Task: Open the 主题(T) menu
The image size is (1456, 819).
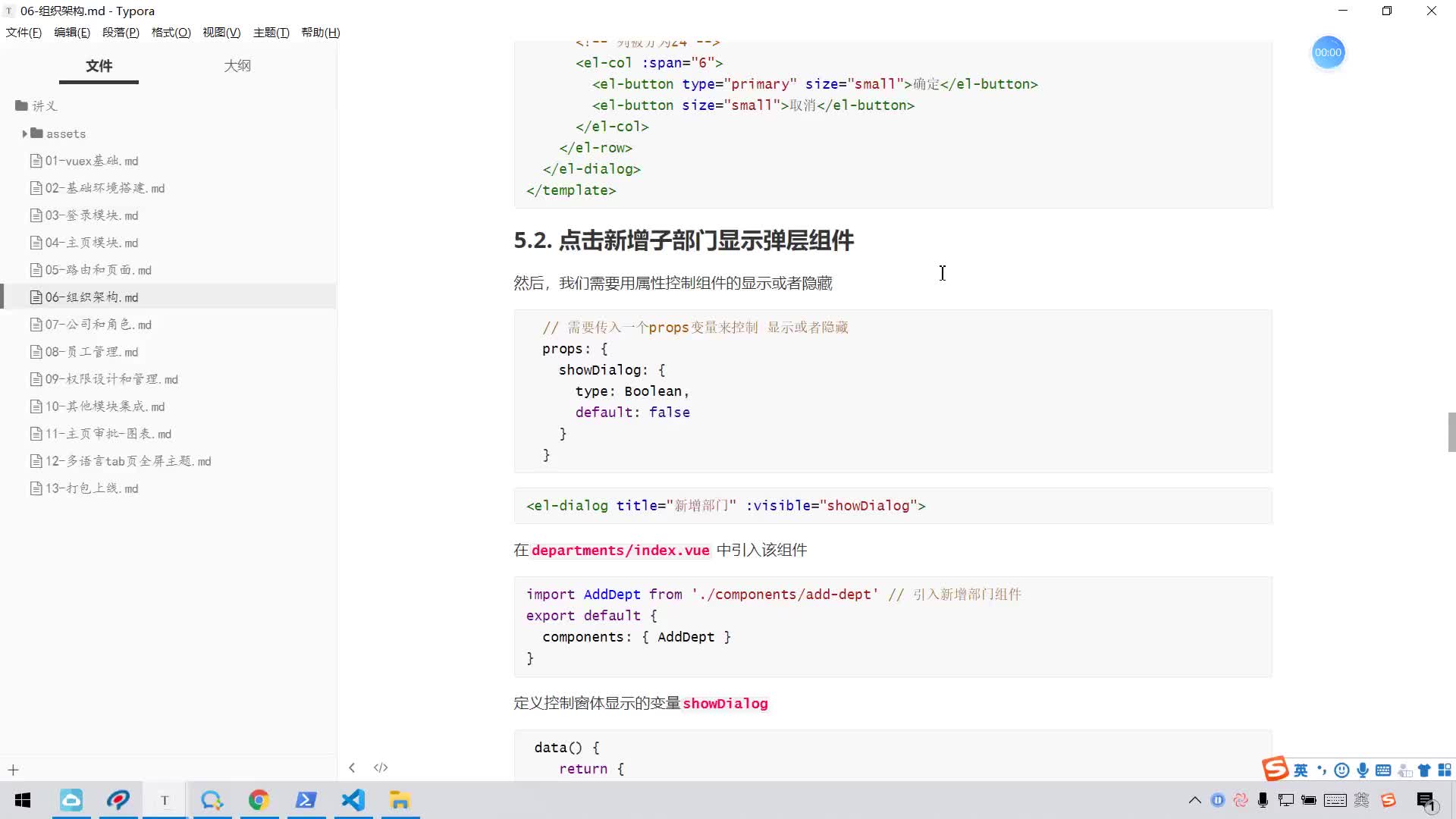Action: 271,32
